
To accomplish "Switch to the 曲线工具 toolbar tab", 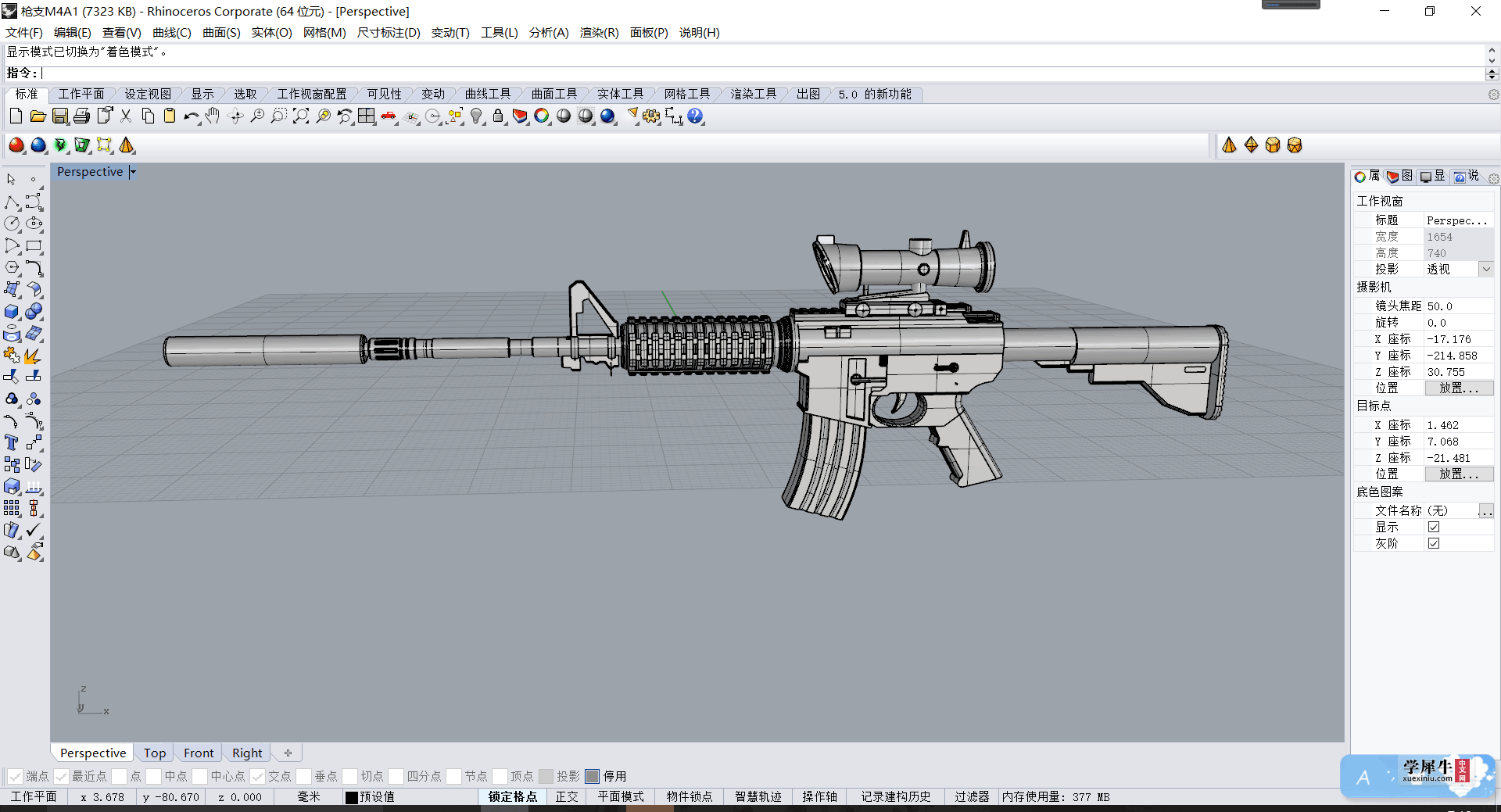I will pos(488,94).
